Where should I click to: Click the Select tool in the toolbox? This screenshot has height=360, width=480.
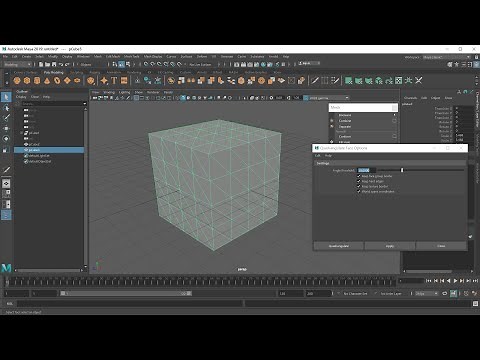click(x=6, y=97)
